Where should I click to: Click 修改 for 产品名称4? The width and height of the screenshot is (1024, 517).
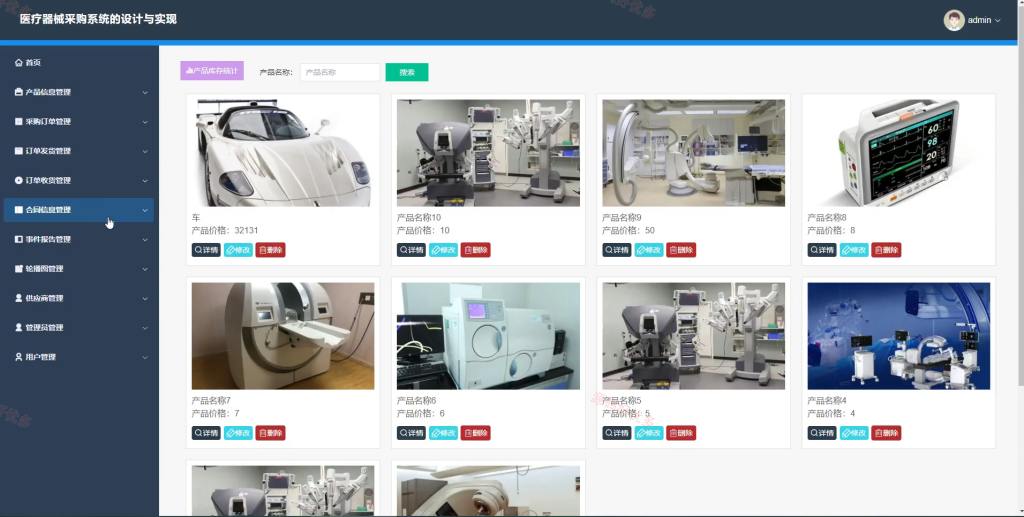[854, 433]
